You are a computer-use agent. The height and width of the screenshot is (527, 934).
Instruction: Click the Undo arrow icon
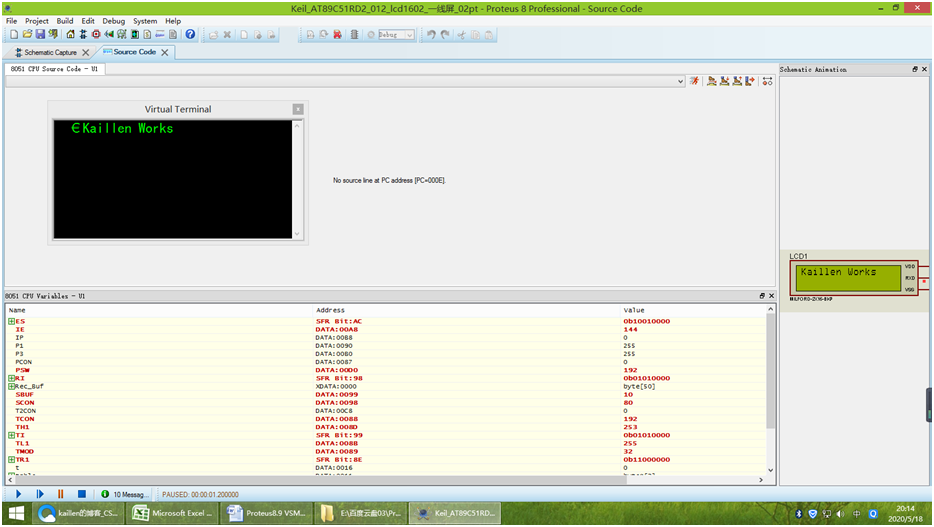pyautogui.click(x=431, y=35)
